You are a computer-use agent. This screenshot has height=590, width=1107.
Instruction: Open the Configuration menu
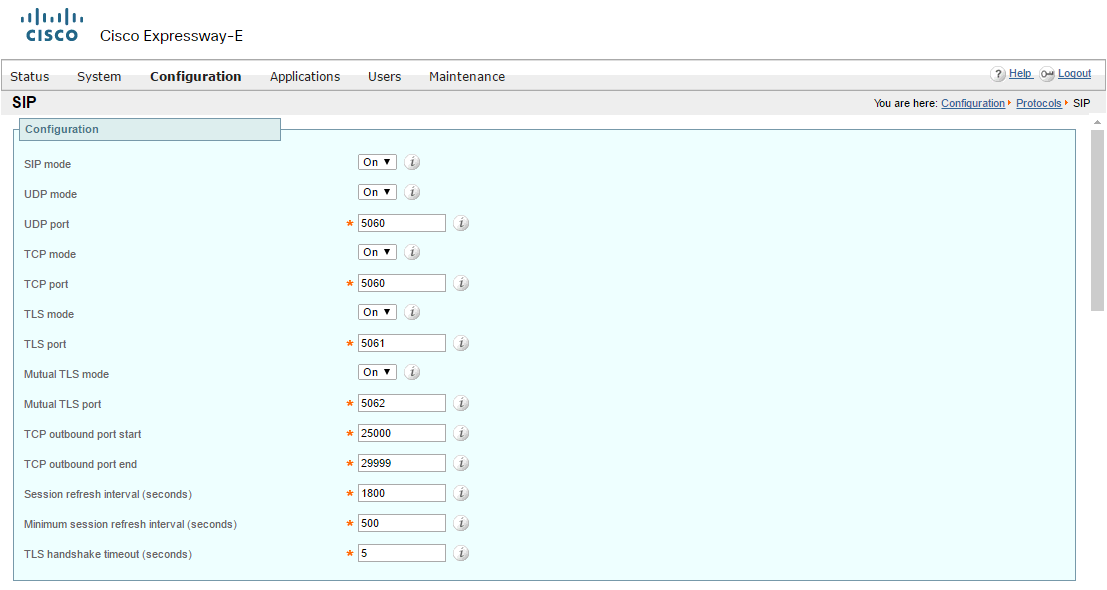coord(196,76)
